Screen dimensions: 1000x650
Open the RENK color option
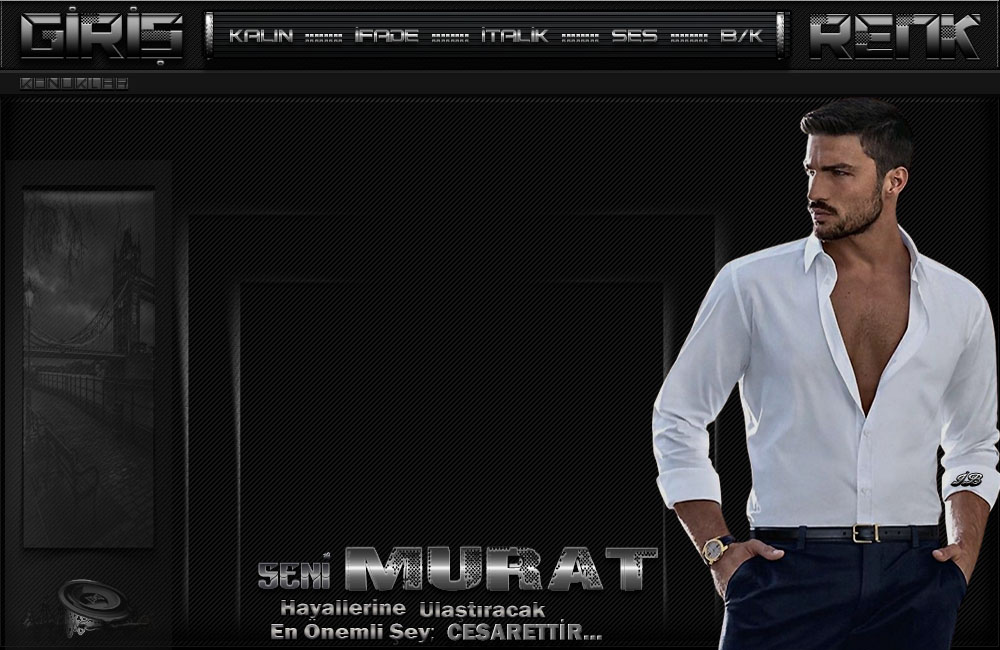tap(894, 35)
